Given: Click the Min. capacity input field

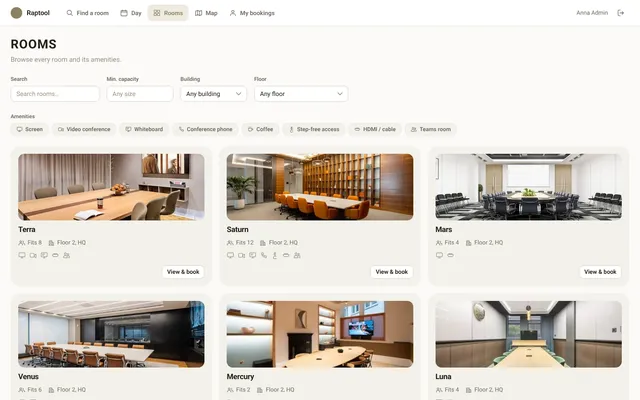Looking at the screenshot, I should point(140,94).
